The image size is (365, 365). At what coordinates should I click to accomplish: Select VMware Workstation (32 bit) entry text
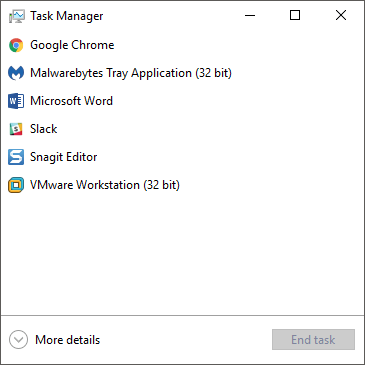click(x=105, y=185)
